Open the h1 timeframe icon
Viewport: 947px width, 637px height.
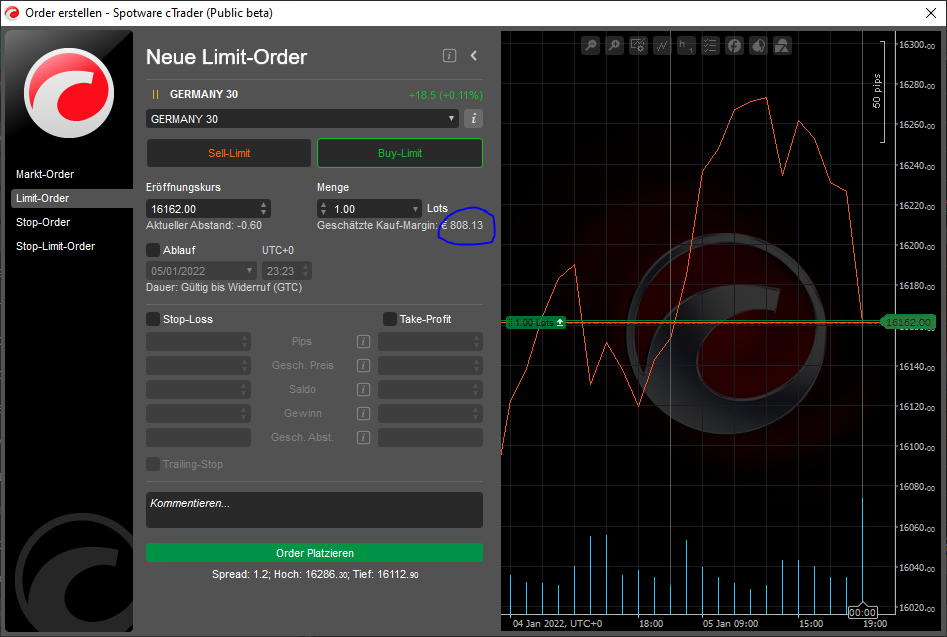click(x=686, y=45)
